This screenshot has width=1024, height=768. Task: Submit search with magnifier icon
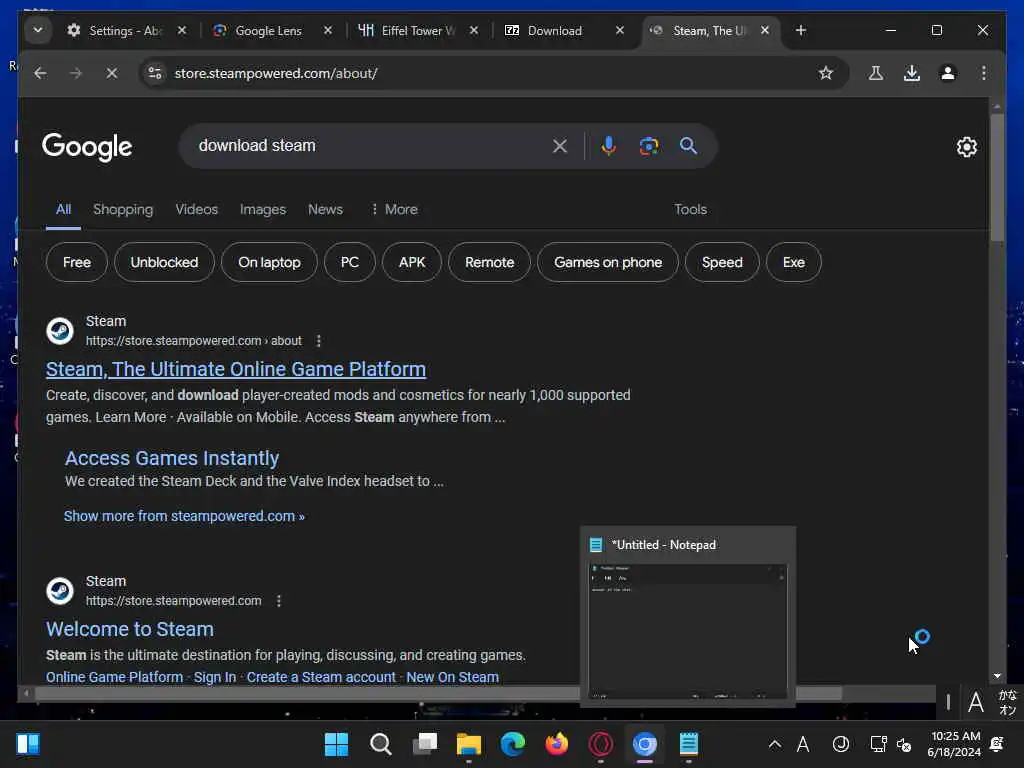coord(688,146)
